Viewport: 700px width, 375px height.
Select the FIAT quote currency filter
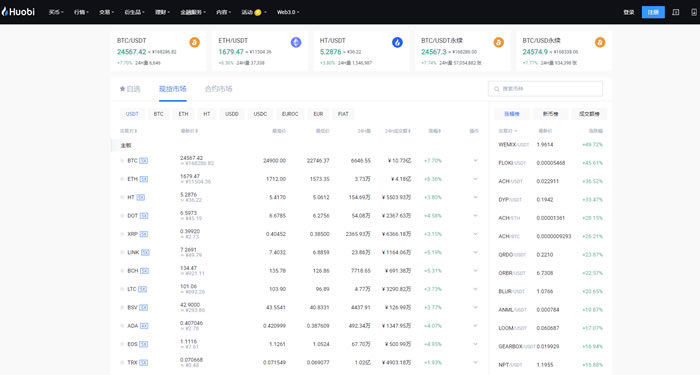tap(343, 114)
